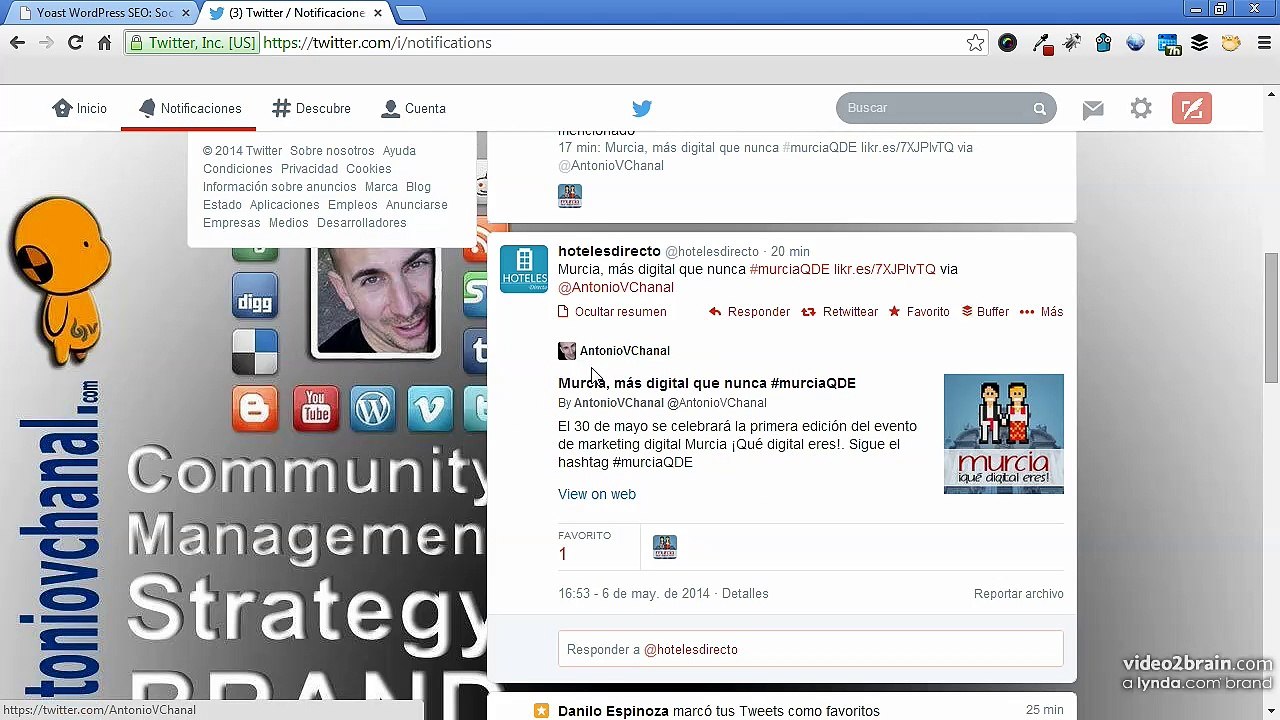
Task: Click the card title Murcia, más digital que nunca
Action: (x=707, y=383)
